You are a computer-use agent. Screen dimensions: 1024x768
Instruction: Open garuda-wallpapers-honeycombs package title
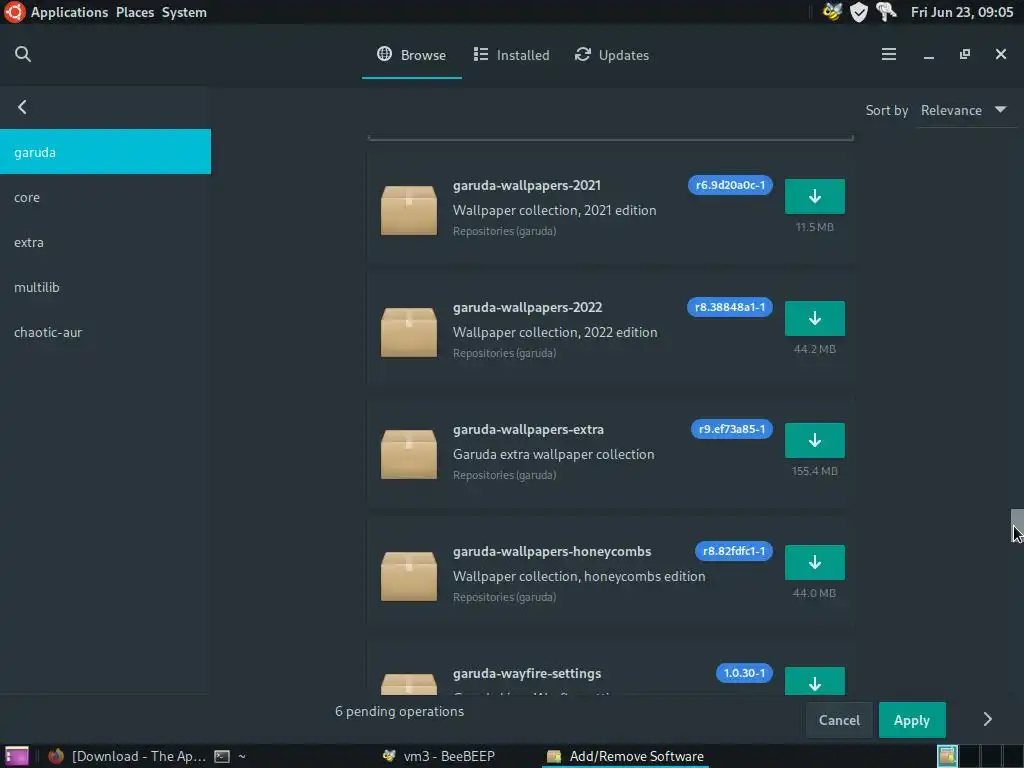[x=552, y=551]
